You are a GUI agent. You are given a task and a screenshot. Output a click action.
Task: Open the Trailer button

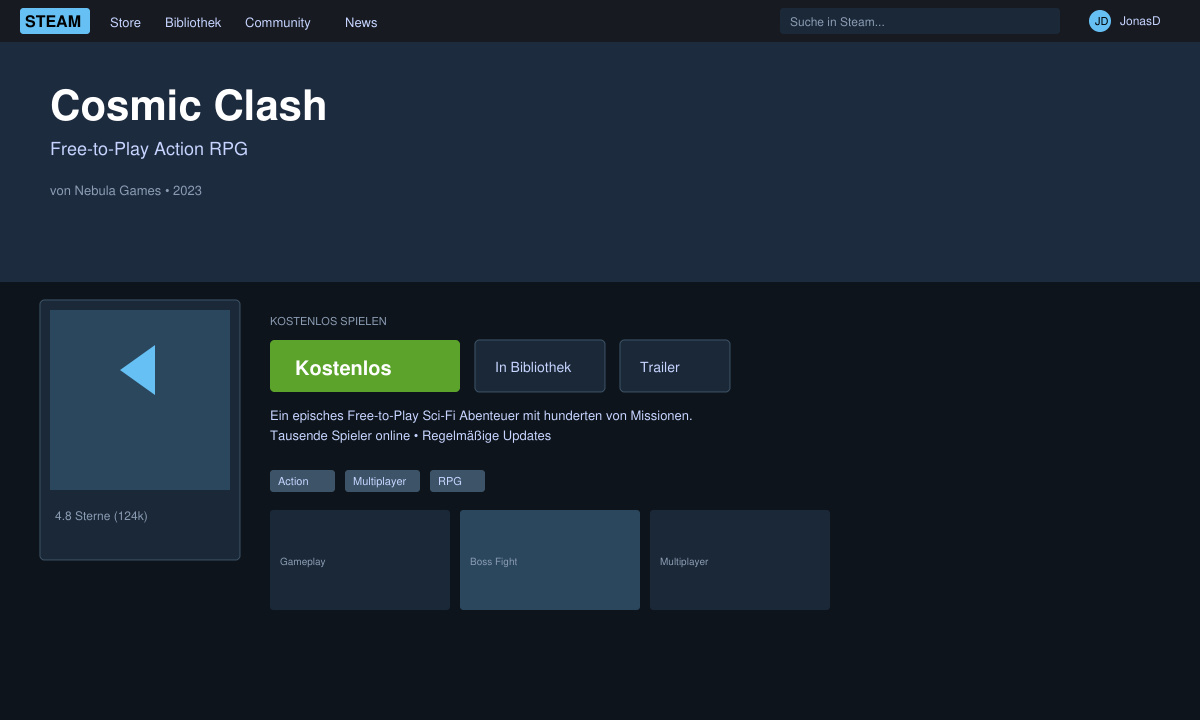675,366
